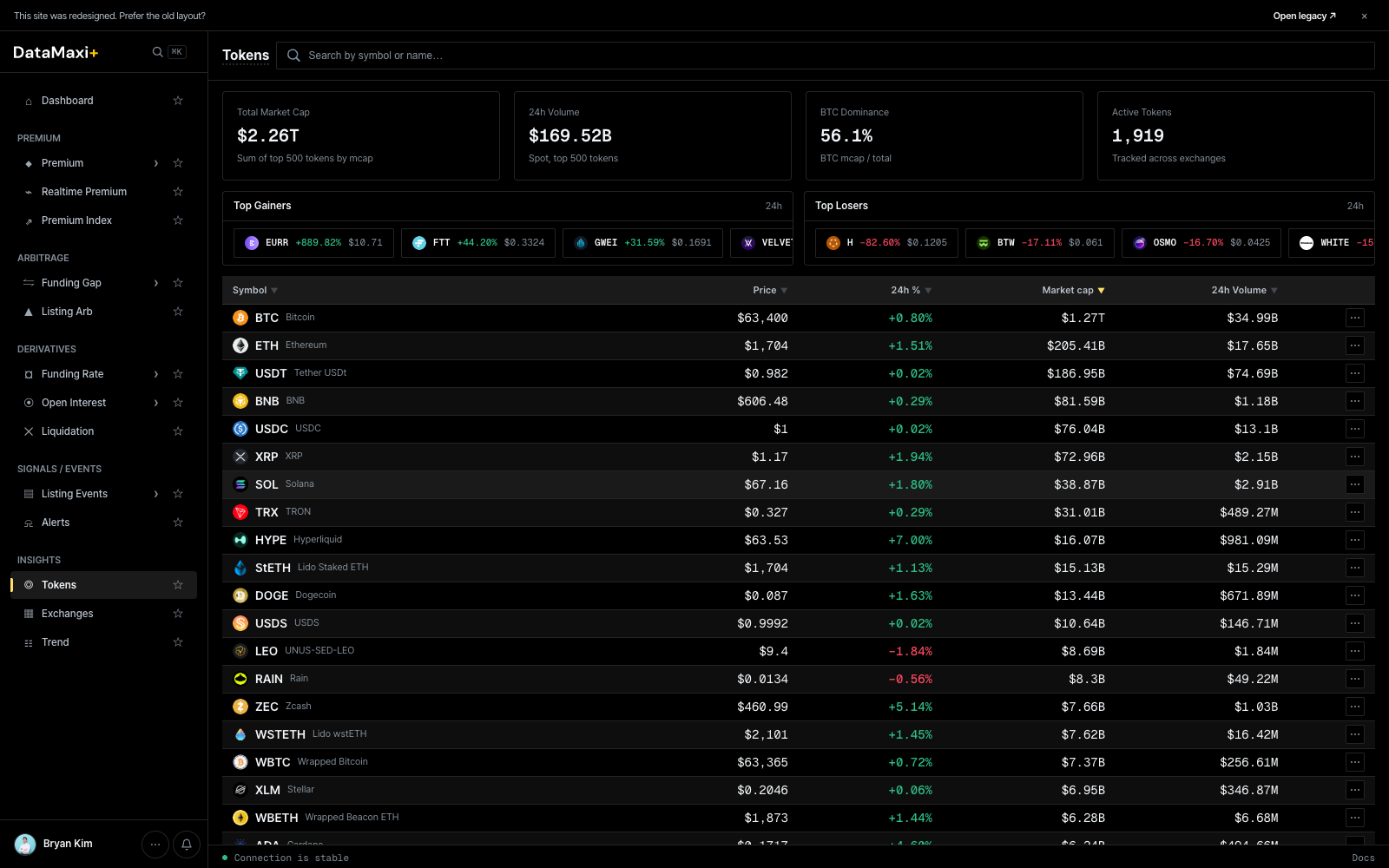
Task: Click the Total Market Cap card
Action: [361, 135]
